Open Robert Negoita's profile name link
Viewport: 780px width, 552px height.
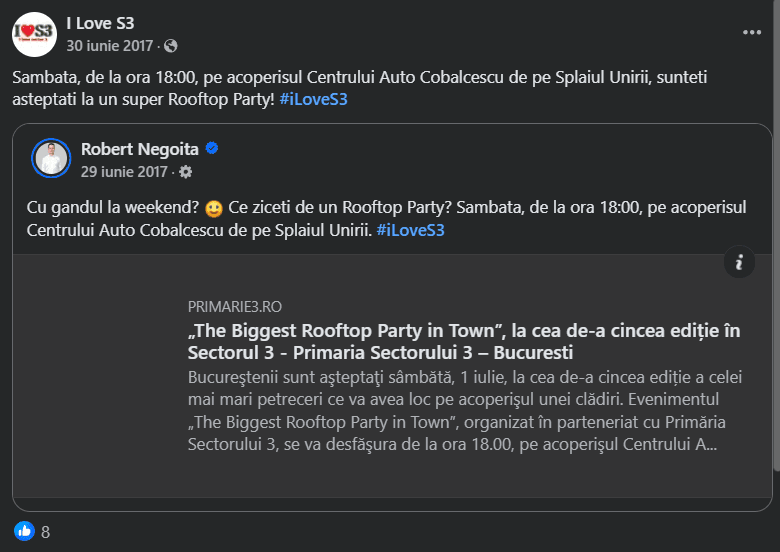tap(139, 149)
